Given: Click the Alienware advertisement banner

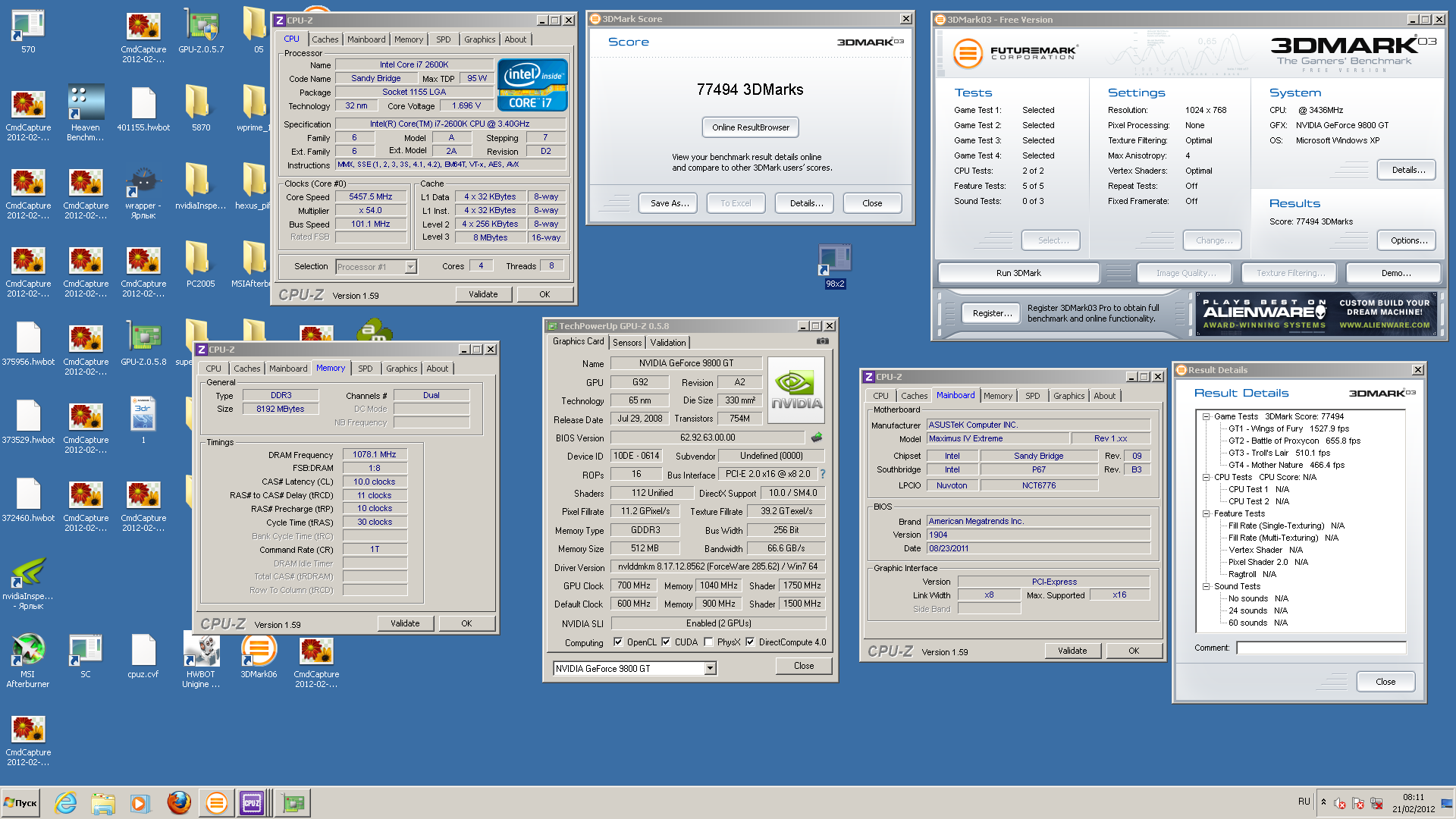Looking at the screenshot, I should point(1316,313).
